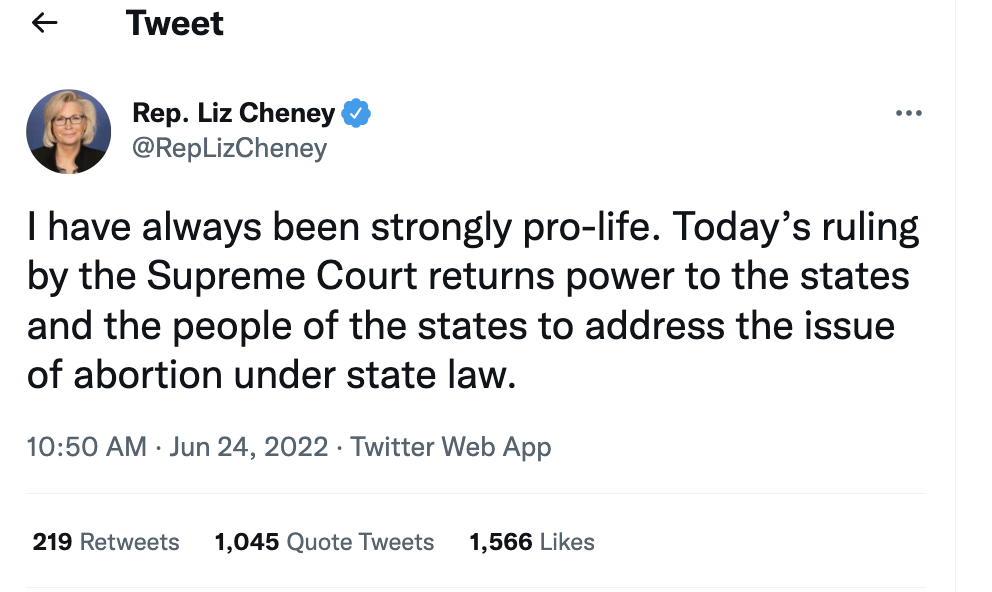Click the blue verified checkmark badge
The width and height of the screenshot is (992, 592).
point(356,113)
